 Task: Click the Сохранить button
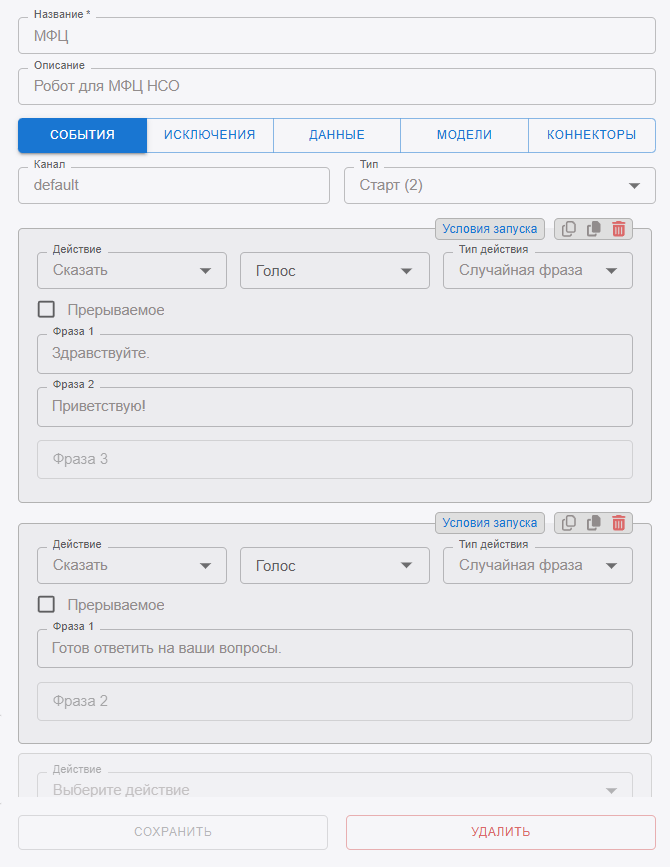(173, 832)
